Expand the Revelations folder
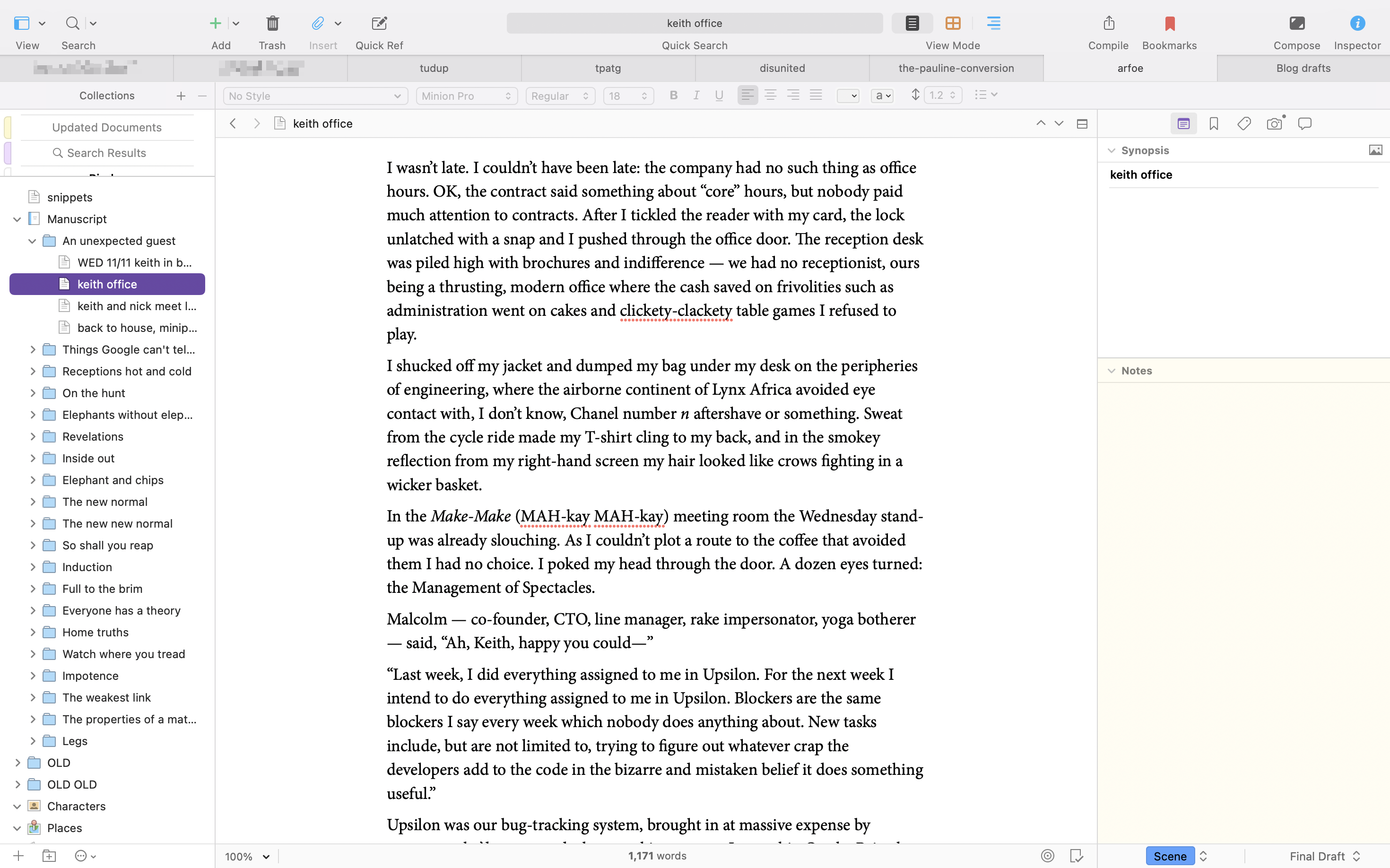 (33, 437)
